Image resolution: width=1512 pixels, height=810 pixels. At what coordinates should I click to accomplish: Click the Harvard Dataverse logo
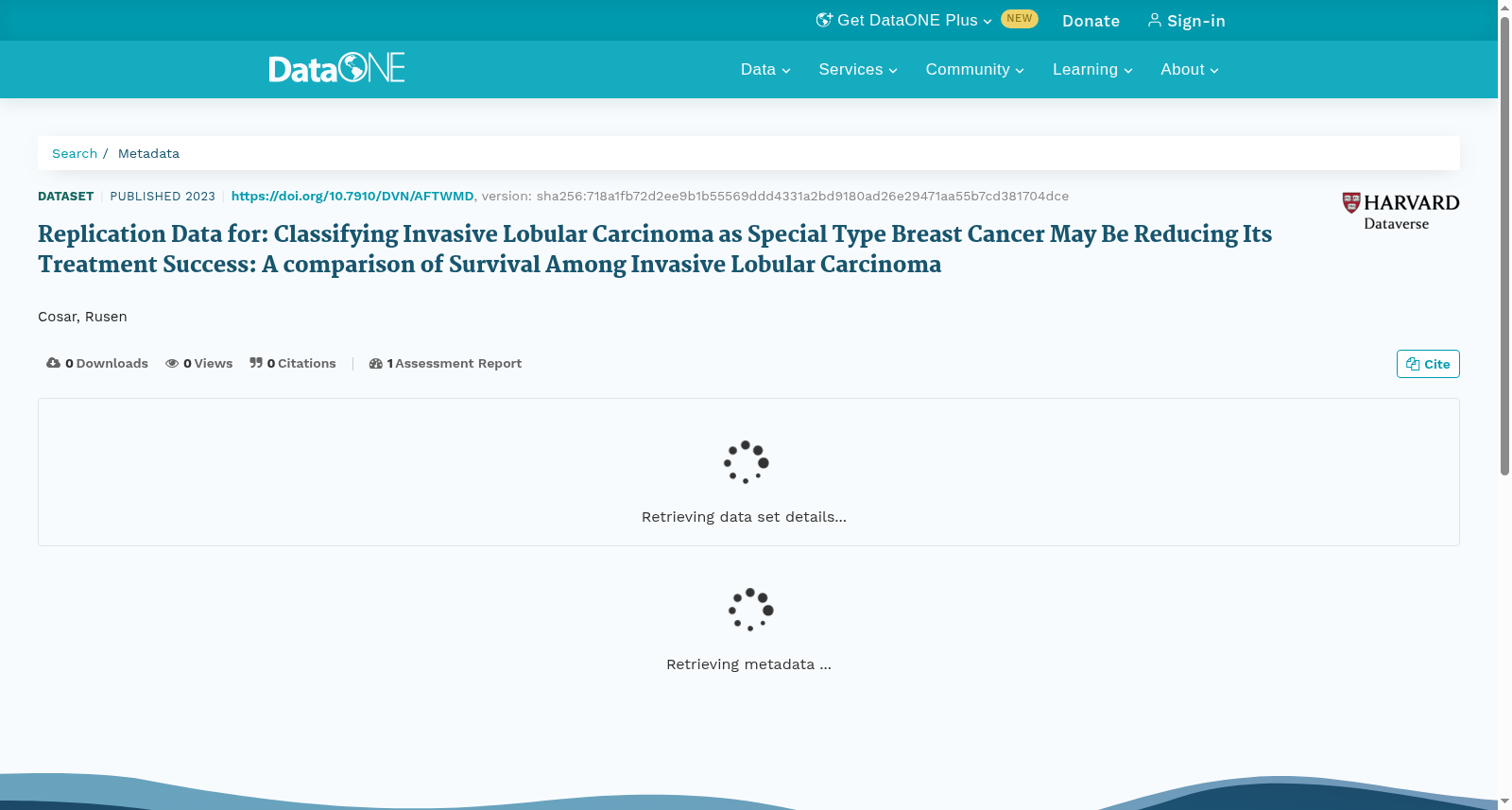[x=1400, y=211]
